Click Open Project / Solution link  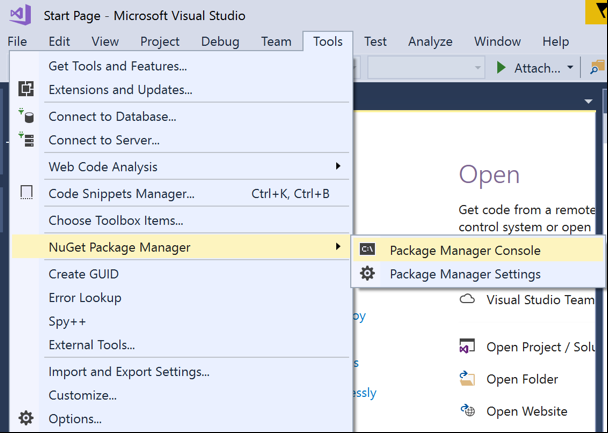click(x=541, y=347)
